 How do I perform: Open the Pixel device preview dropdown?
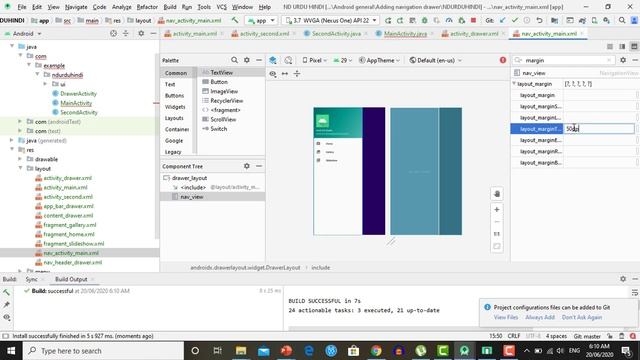tap(314, 60)
